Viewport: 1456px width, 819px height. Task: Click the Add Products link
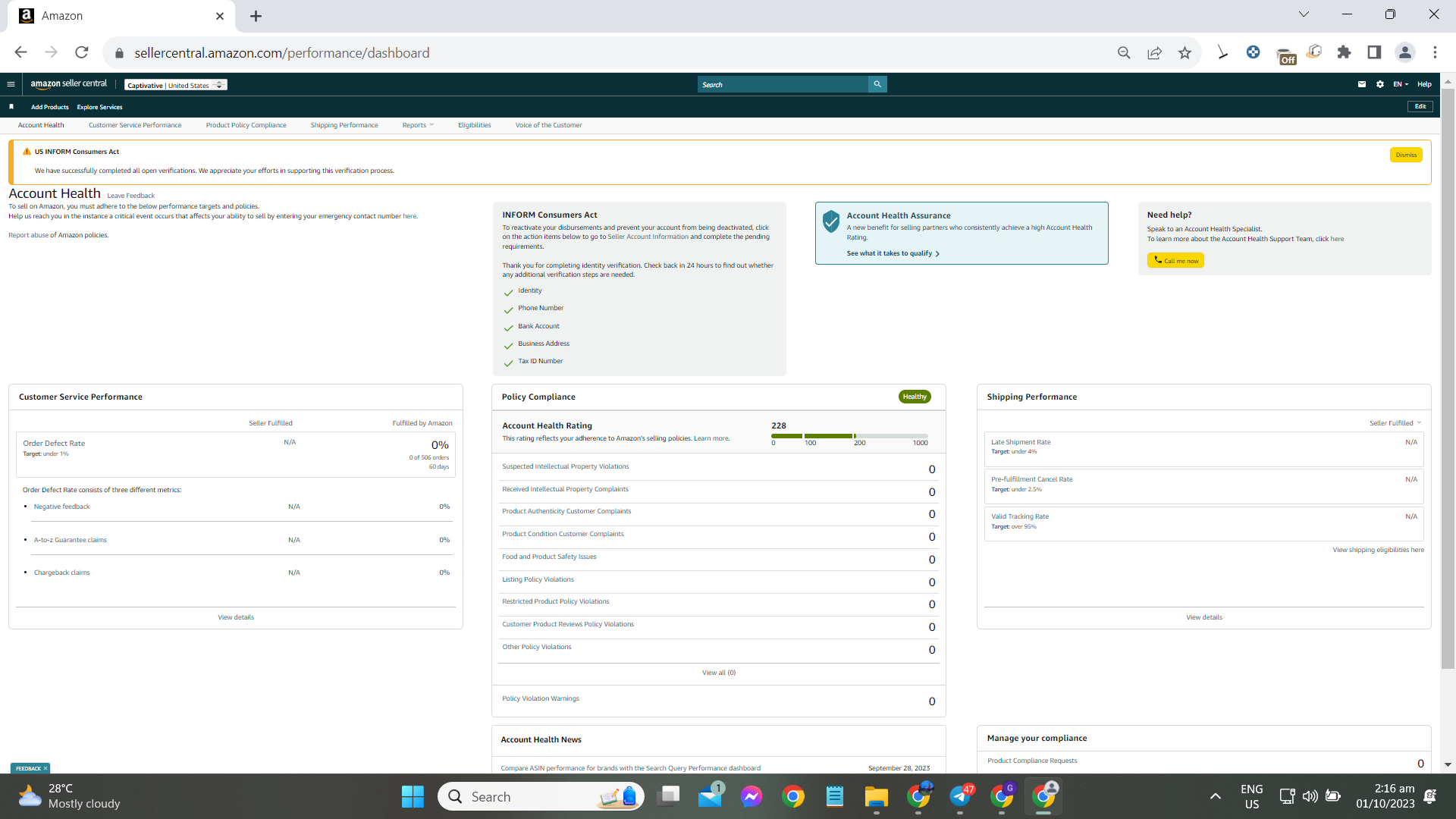50,107
